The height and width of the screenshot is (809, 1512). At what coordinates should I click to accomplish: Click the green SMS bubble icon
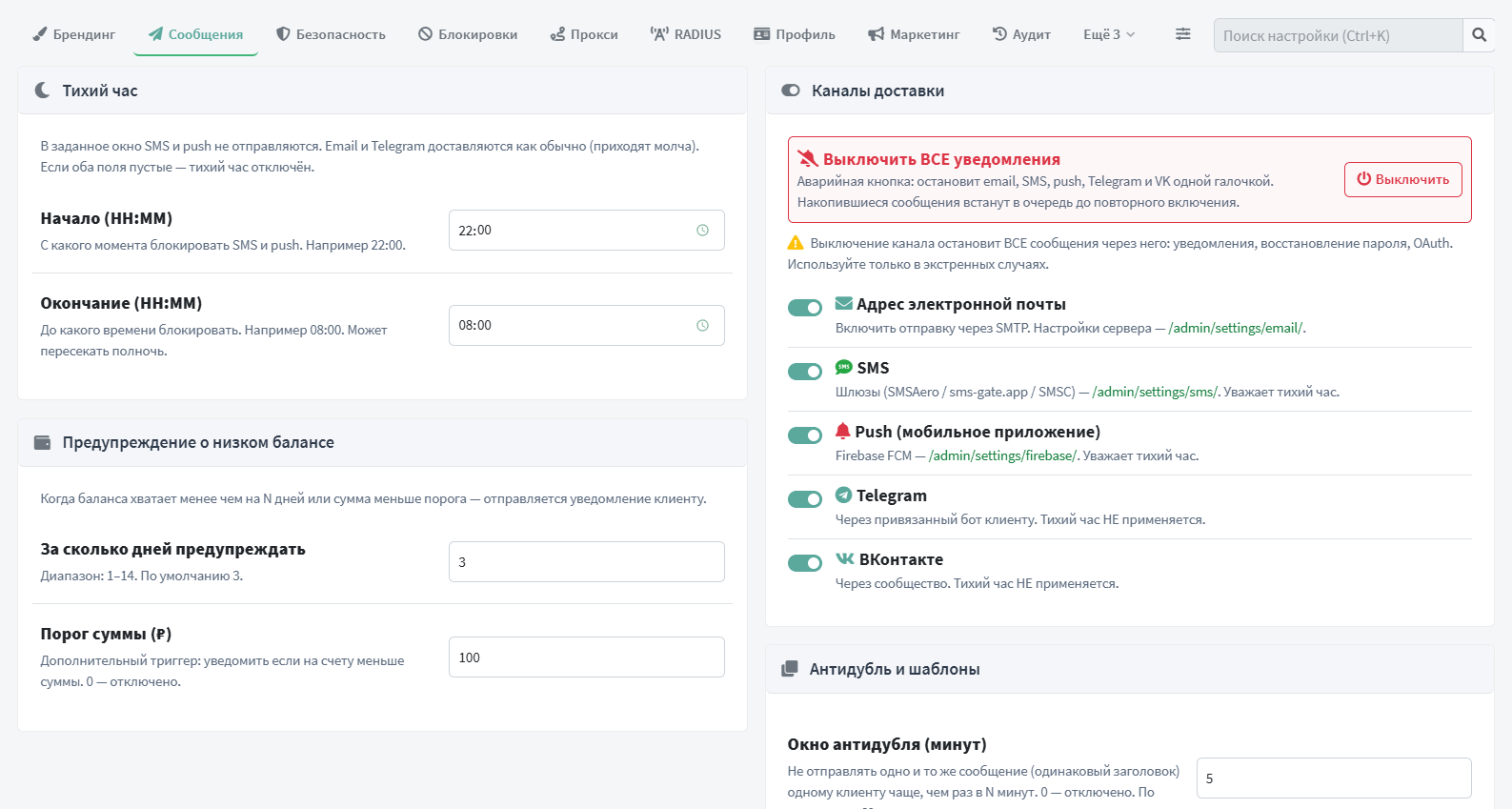click(843, 367)
